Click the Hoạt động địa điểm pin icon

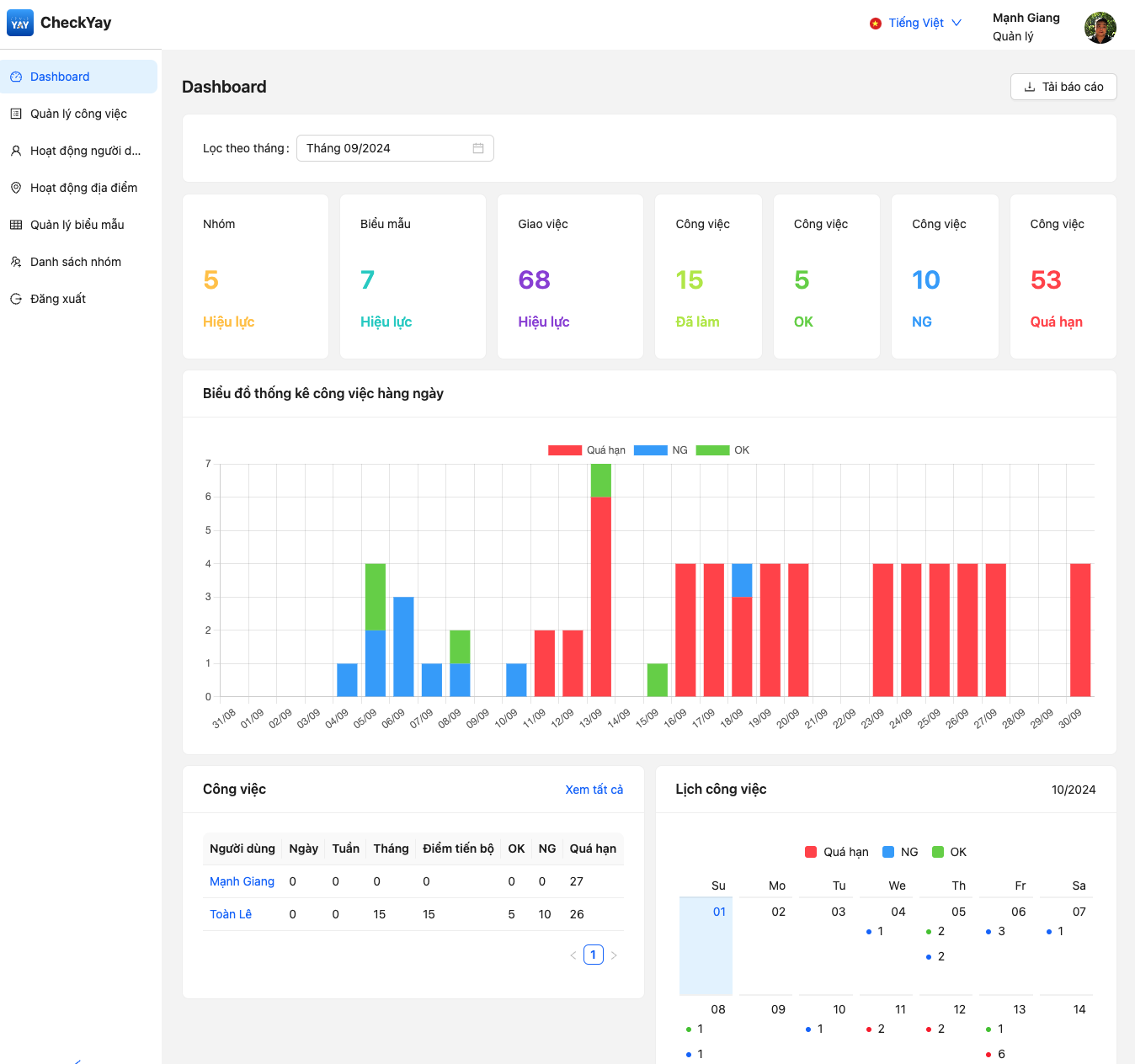(16, 188)
